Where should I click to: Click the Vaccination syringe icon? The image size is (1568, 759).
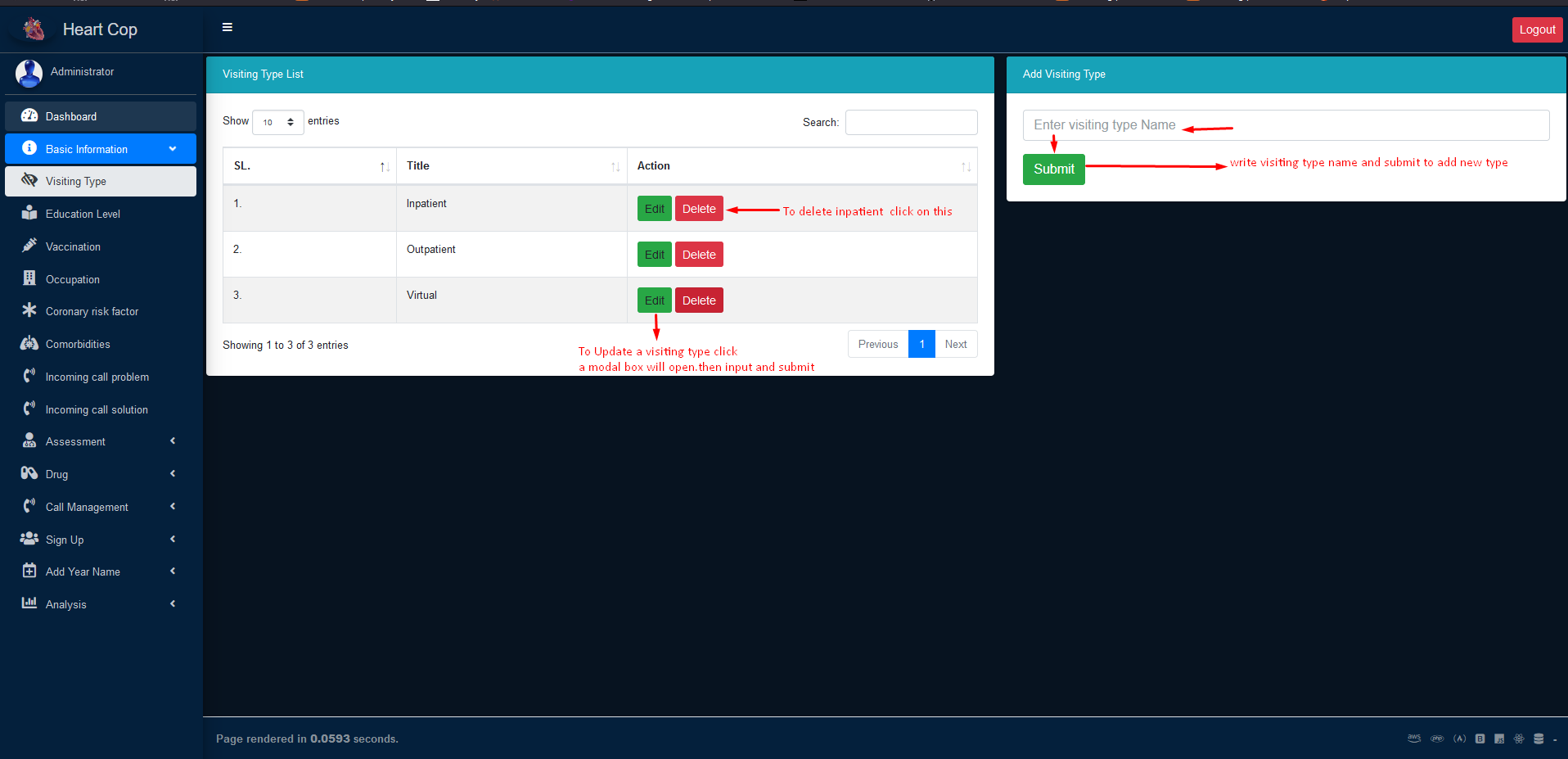(x=29, y=246)
